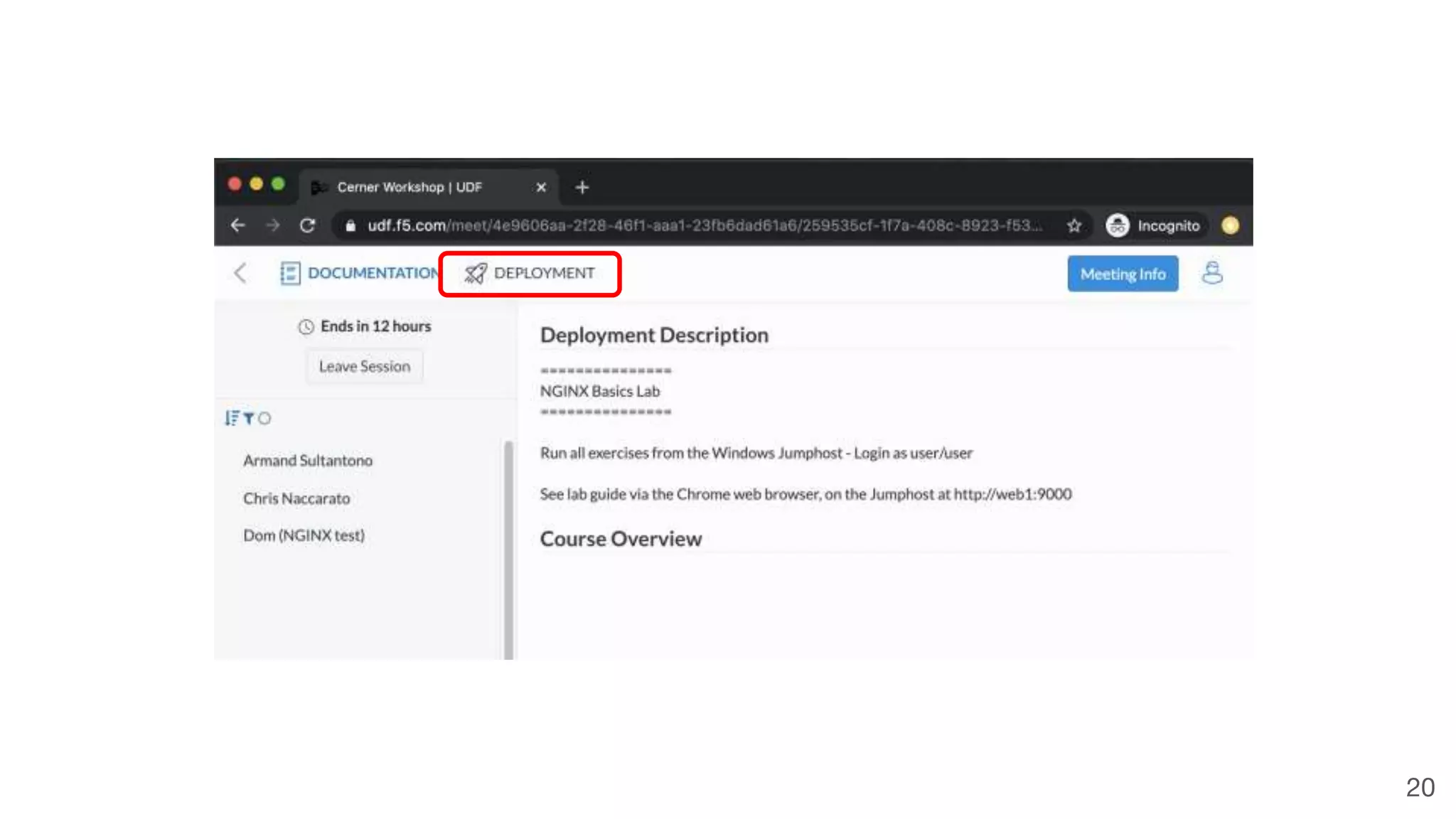The height and width of the screenshot is (819, 1456).
Task: Bookmark page with star icon
Action: pos(1074,226)
